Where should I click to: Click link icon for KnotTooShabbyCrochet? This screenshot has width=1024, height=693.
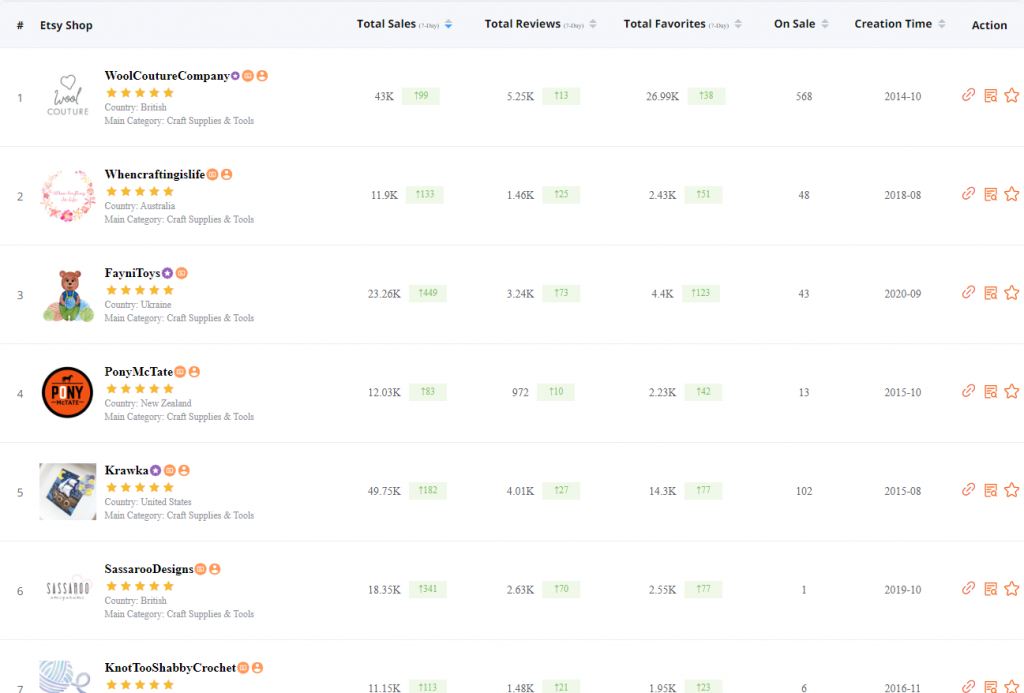click(968, 686)
